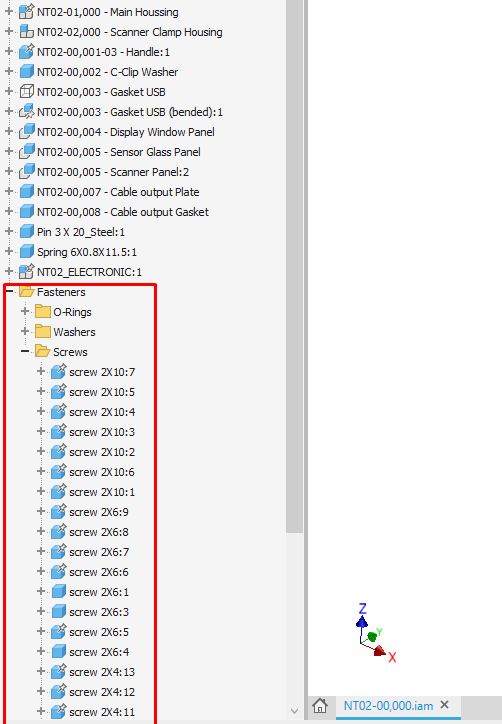Click the Handle:1 part icon
Screen dimensions: 502x724
coord(27,52)
